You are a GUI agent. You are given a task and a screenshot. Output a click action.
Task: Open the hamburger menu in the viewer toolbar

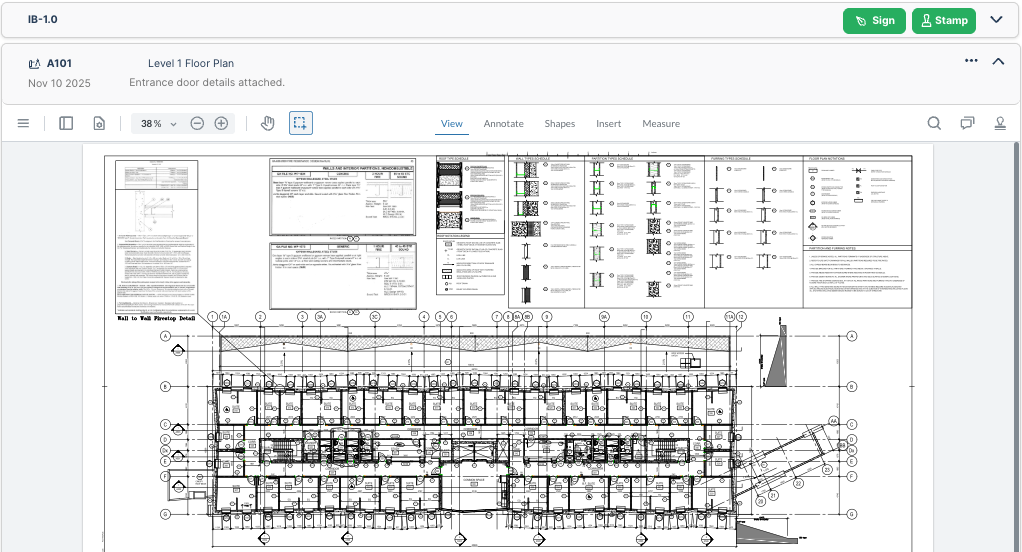[24, 124]
